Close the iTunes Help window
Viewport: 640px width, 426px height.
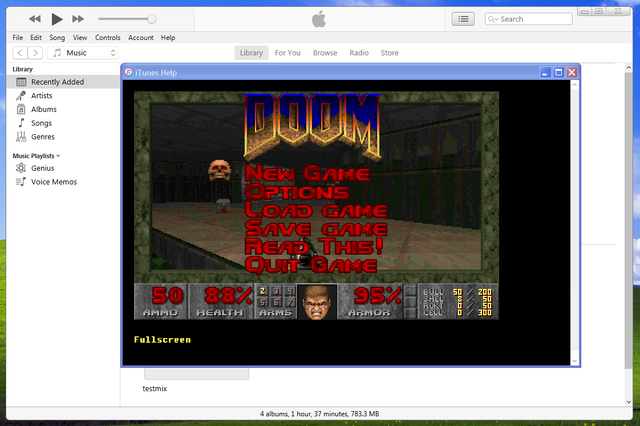(x=572, y=73)
